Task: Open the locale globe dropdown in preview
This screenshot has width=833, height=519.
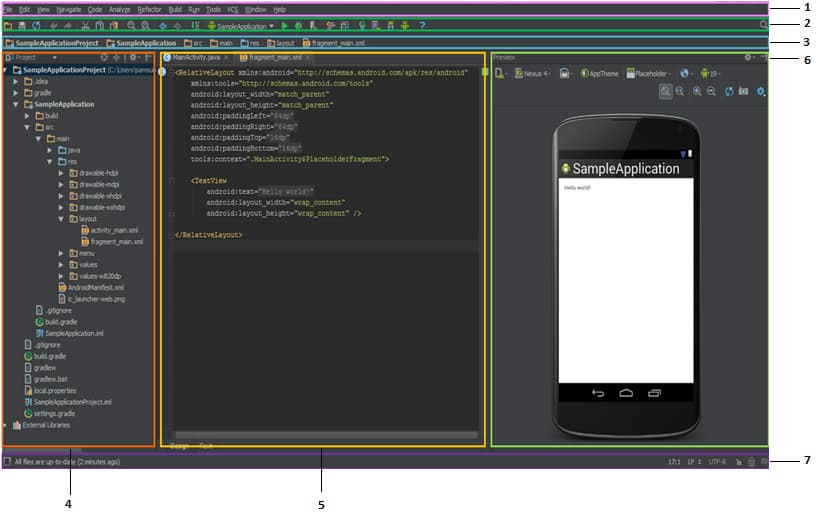Action: pyautogui.click(x=686, y=74)
